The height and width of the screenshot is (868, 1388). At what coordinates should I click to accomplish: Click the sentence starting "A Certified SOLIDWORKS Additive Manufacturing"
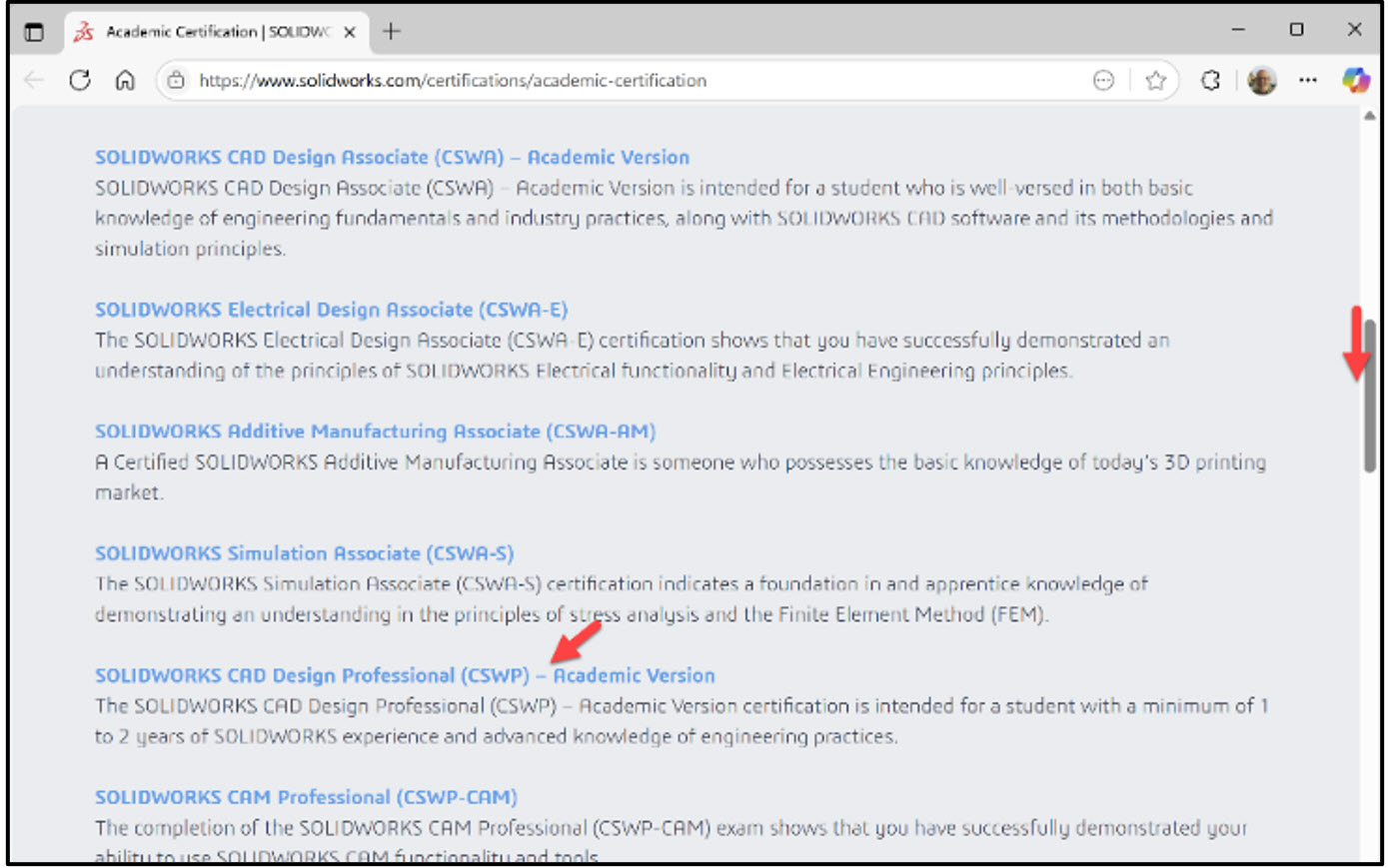coord(681,477)
